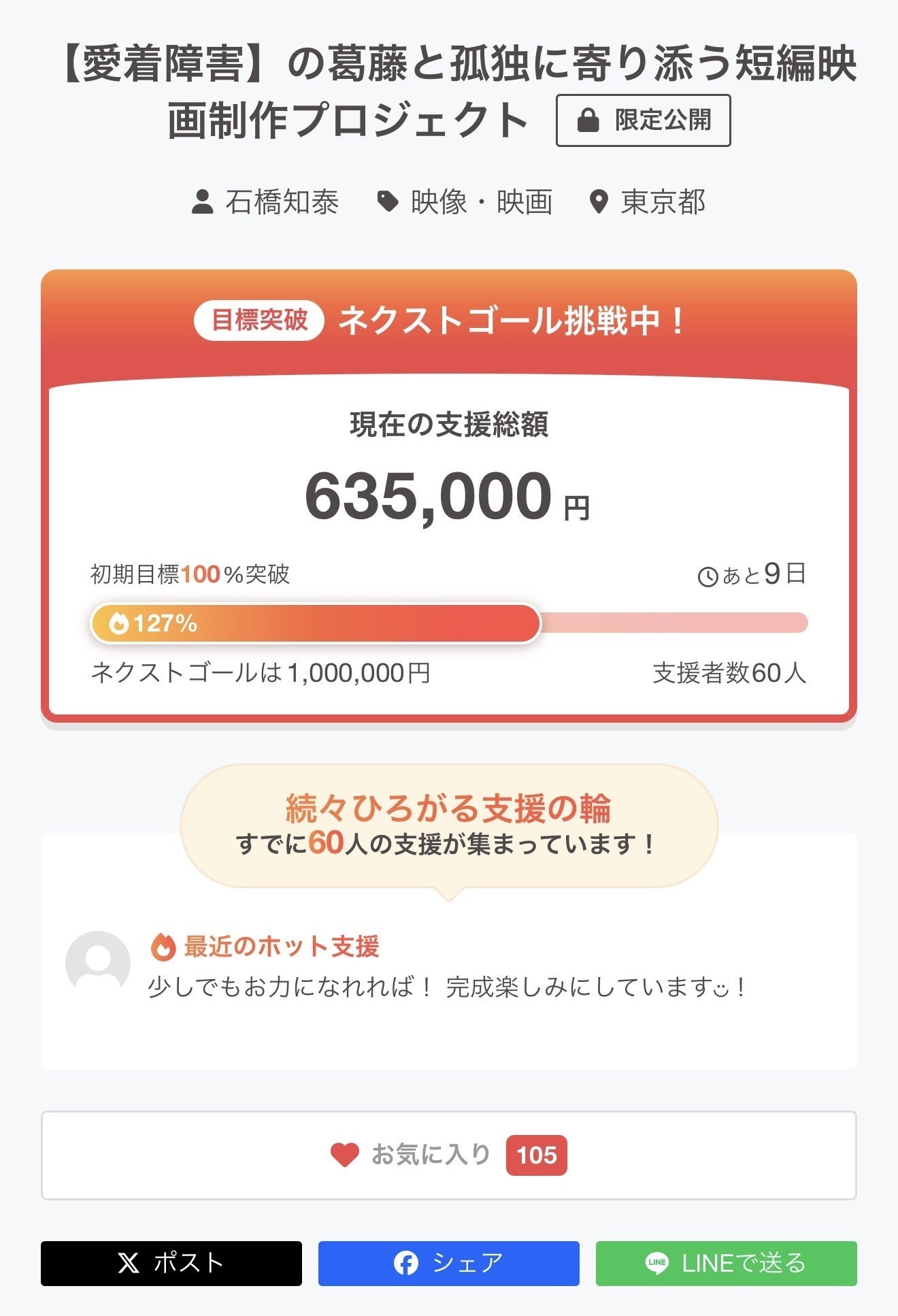Click the location pin icon by 東京都
The image size is (898, 1316).
599,202
